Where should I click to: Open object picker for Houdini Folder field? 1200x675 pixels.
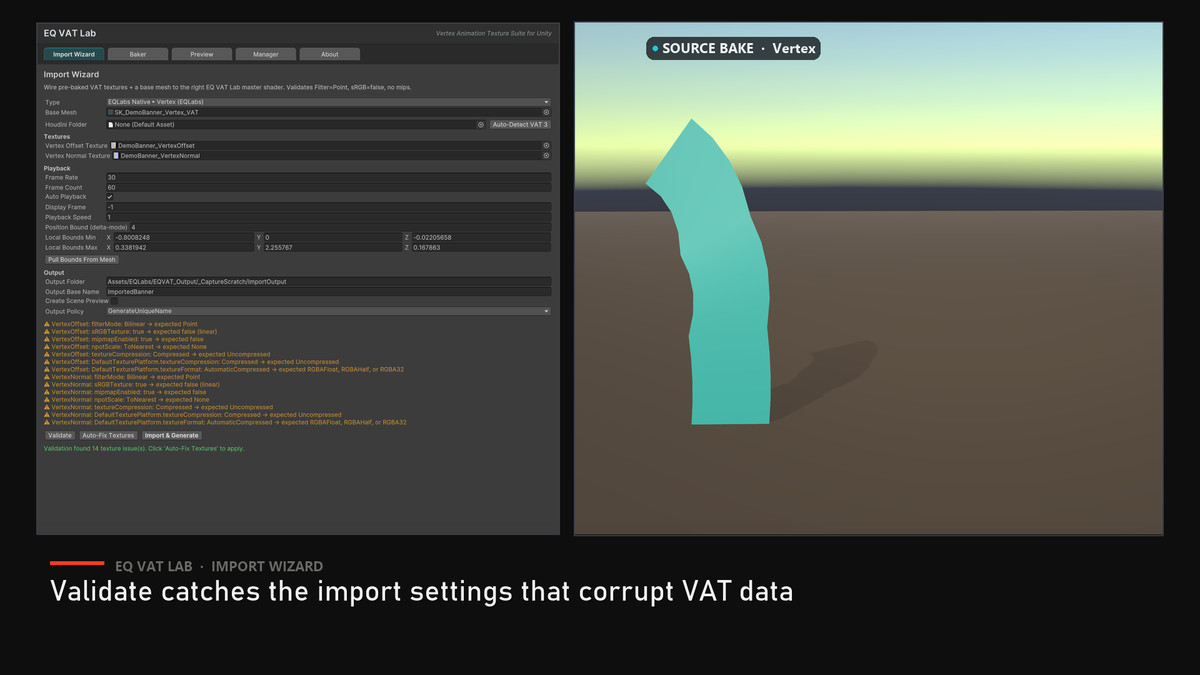pos(481,125)
